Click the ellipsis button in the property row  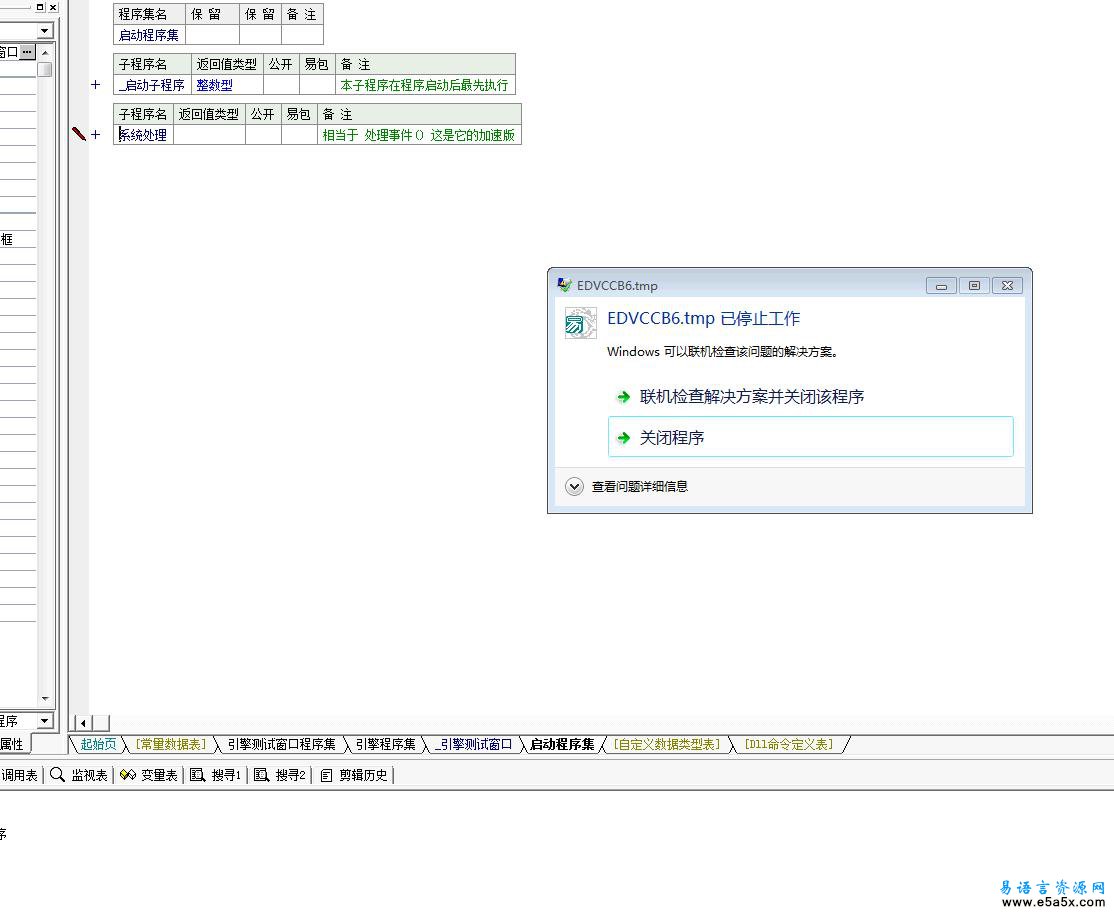tap(27, 52)
